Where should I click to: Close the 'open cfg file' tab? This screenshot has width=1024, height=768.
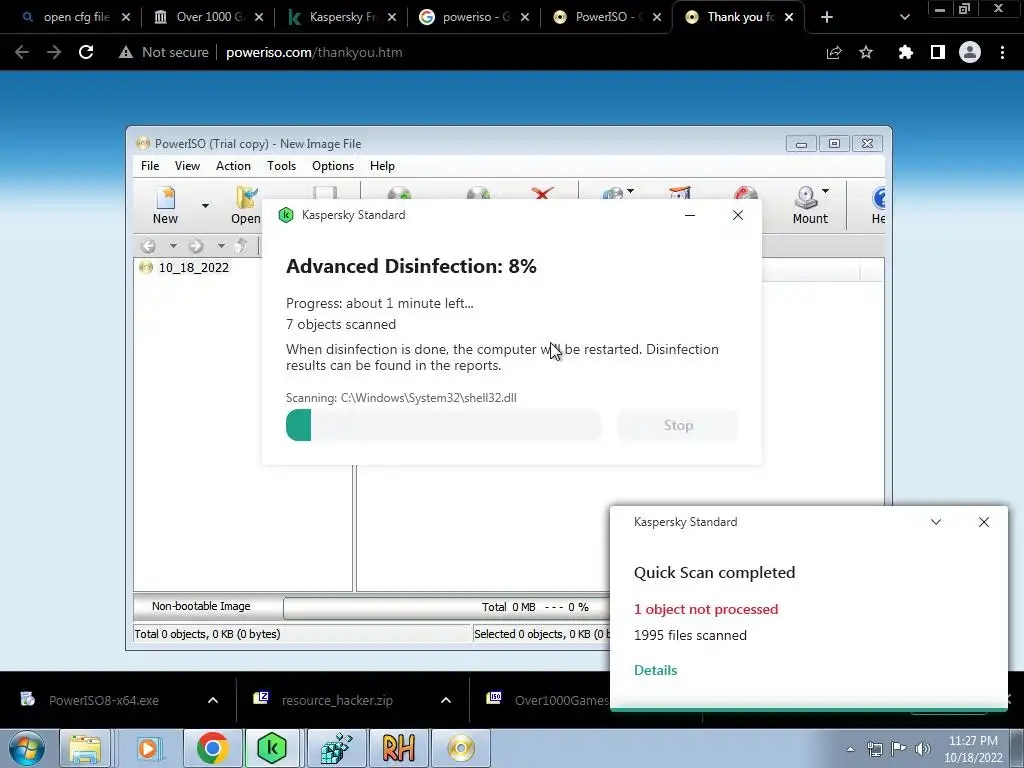(126, 17)
